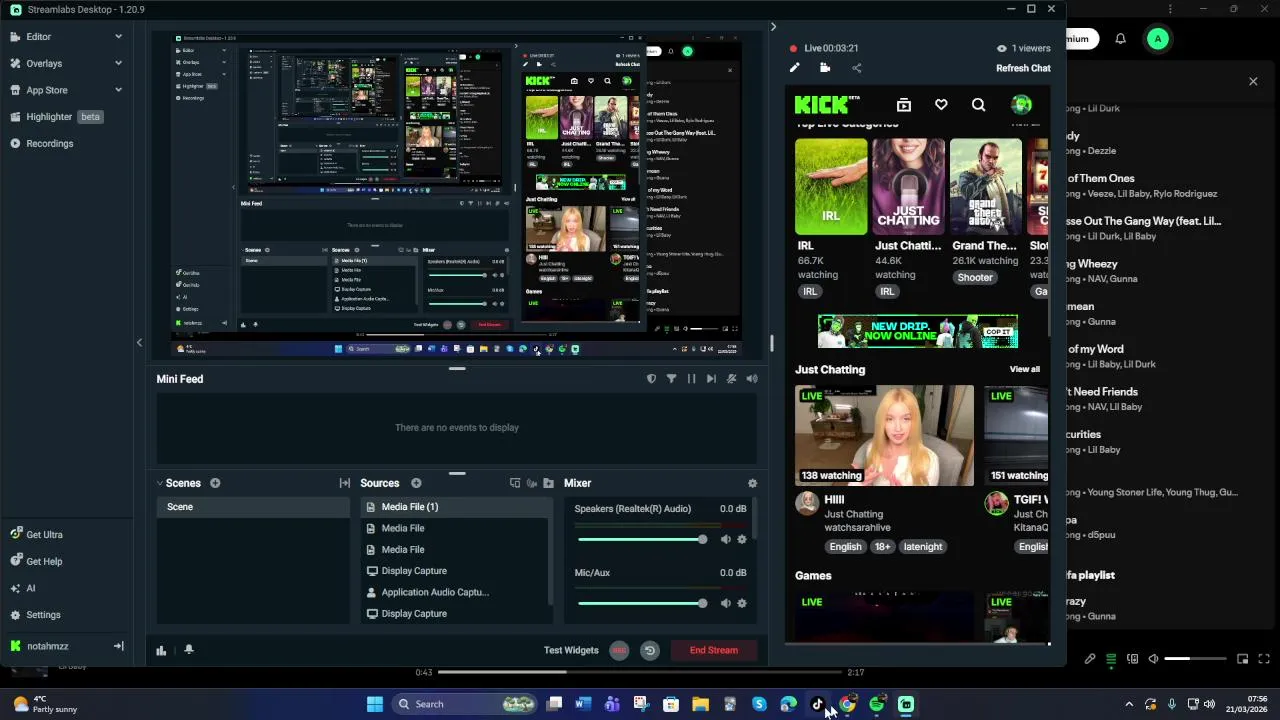Click Test Widgets button

(x=571, y=650)
